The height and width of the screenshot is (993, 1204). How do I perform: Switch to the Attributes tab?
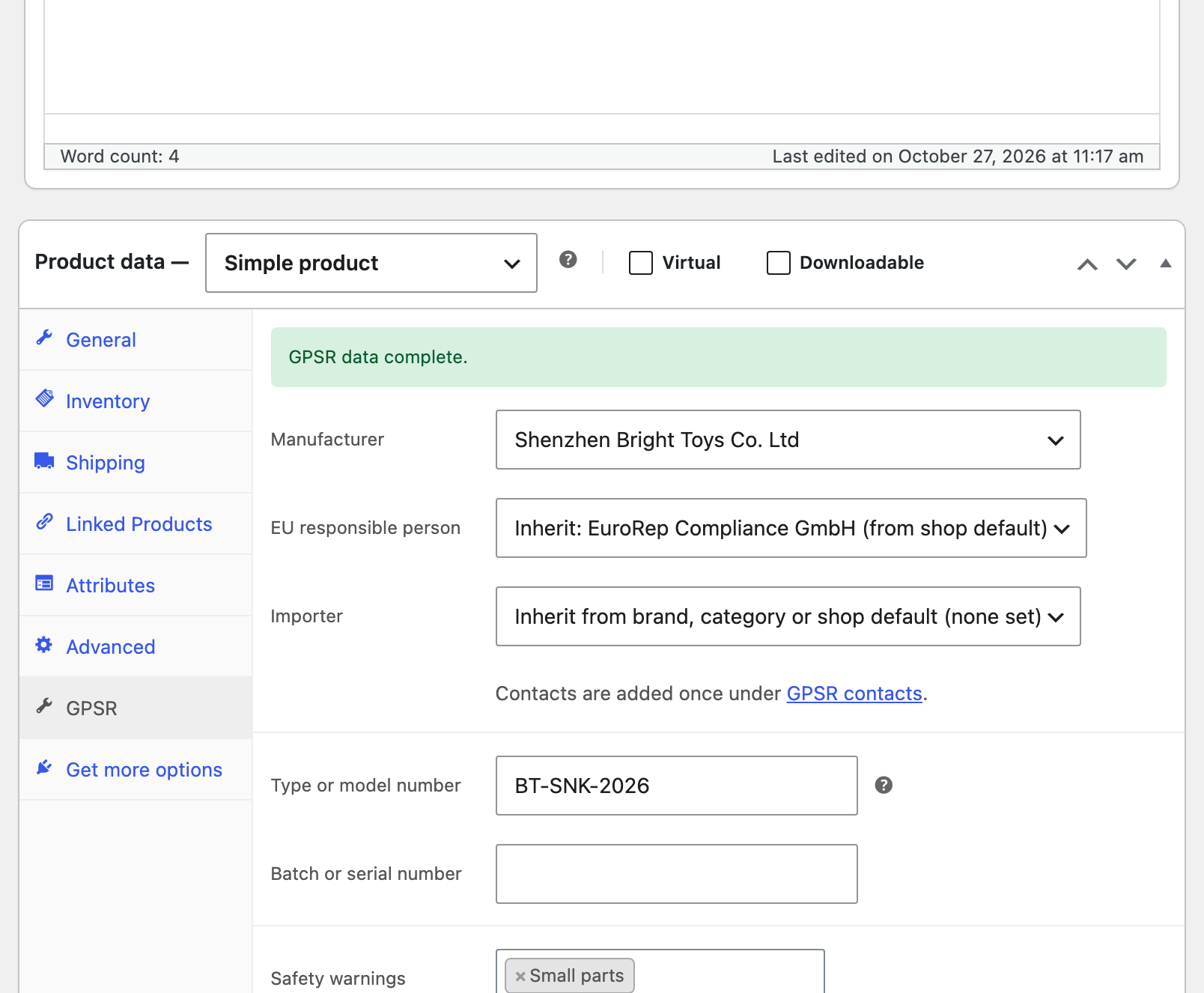[x=136, y=586]
